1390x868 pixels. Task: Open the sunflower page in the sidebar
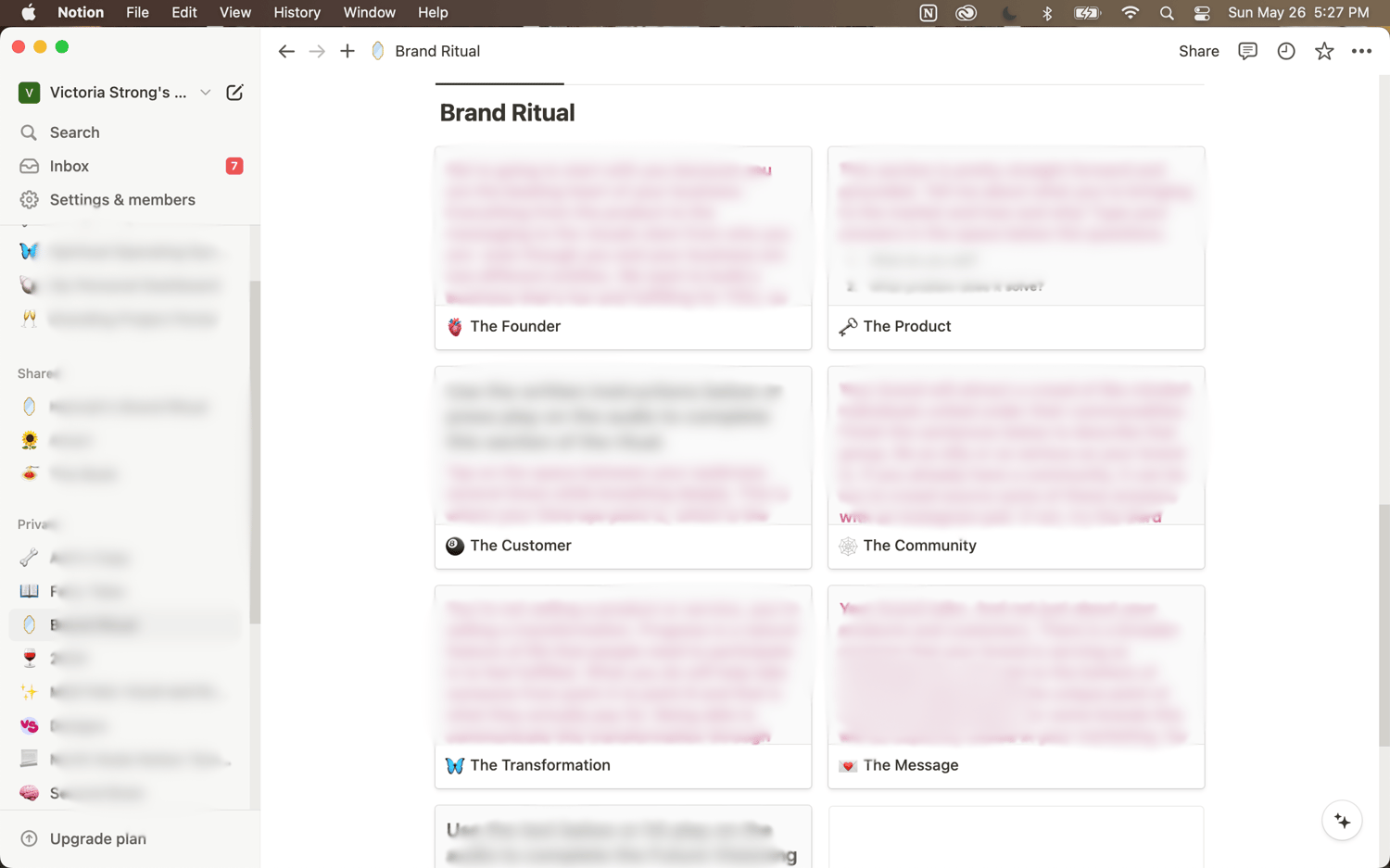coord(125,441)
